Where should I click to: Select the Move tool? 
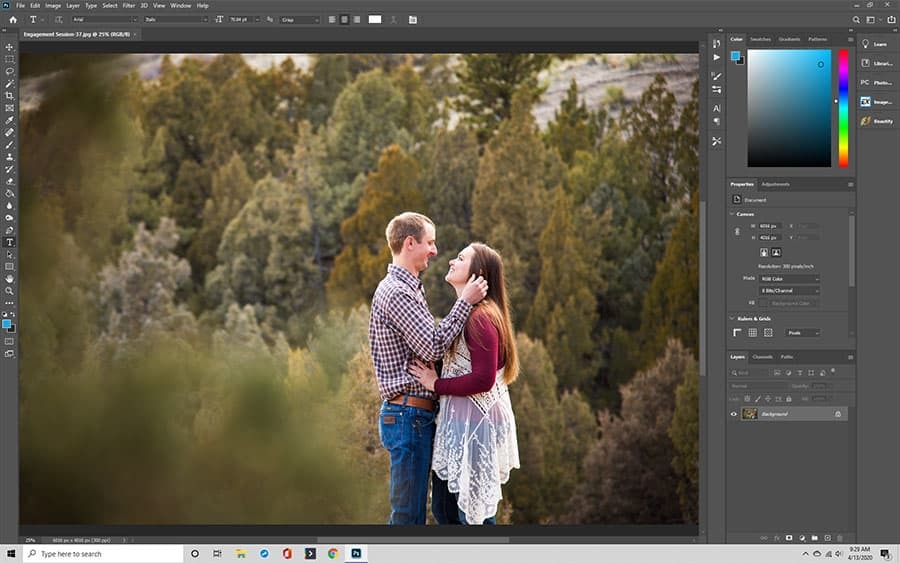(x=10, y=47)
